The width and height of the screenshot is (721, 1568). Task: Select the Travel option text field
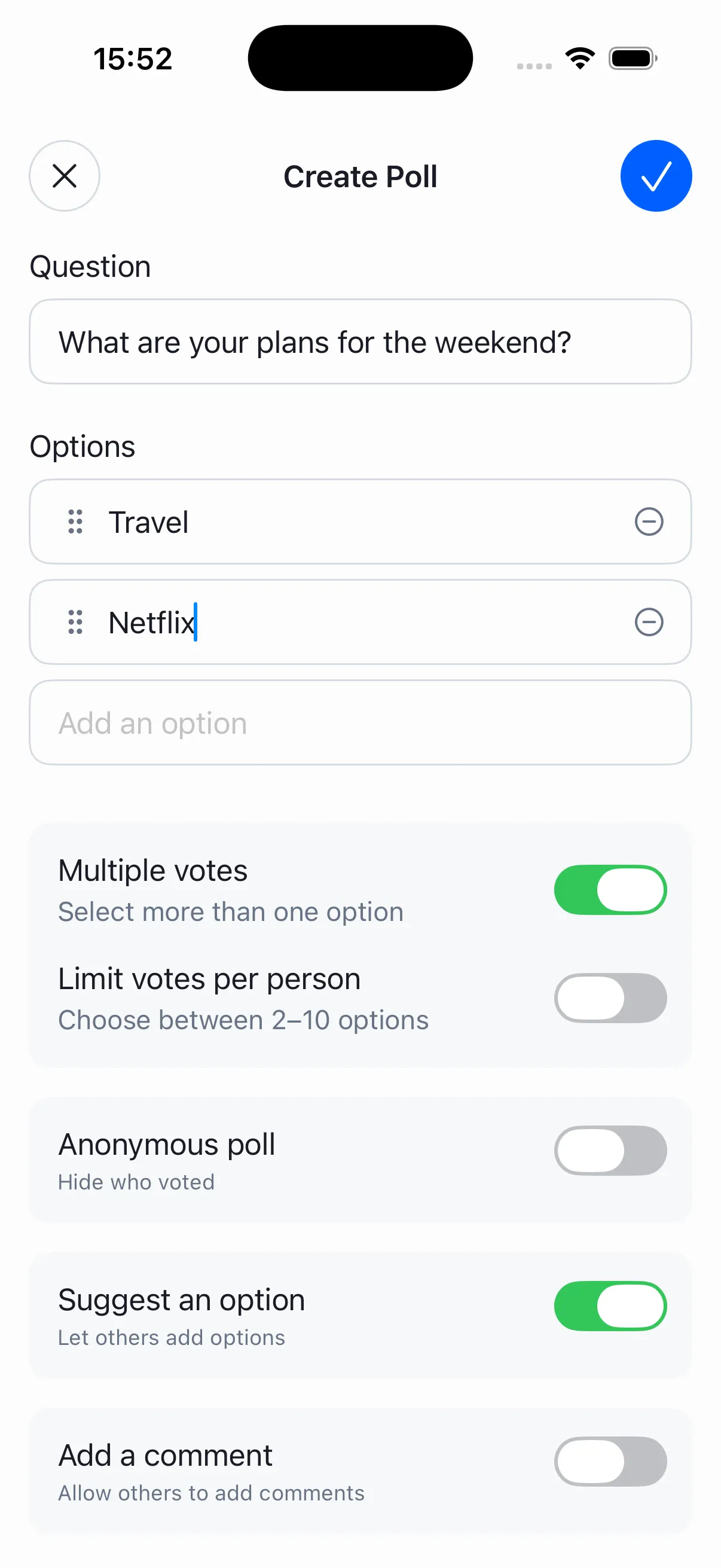304,521
